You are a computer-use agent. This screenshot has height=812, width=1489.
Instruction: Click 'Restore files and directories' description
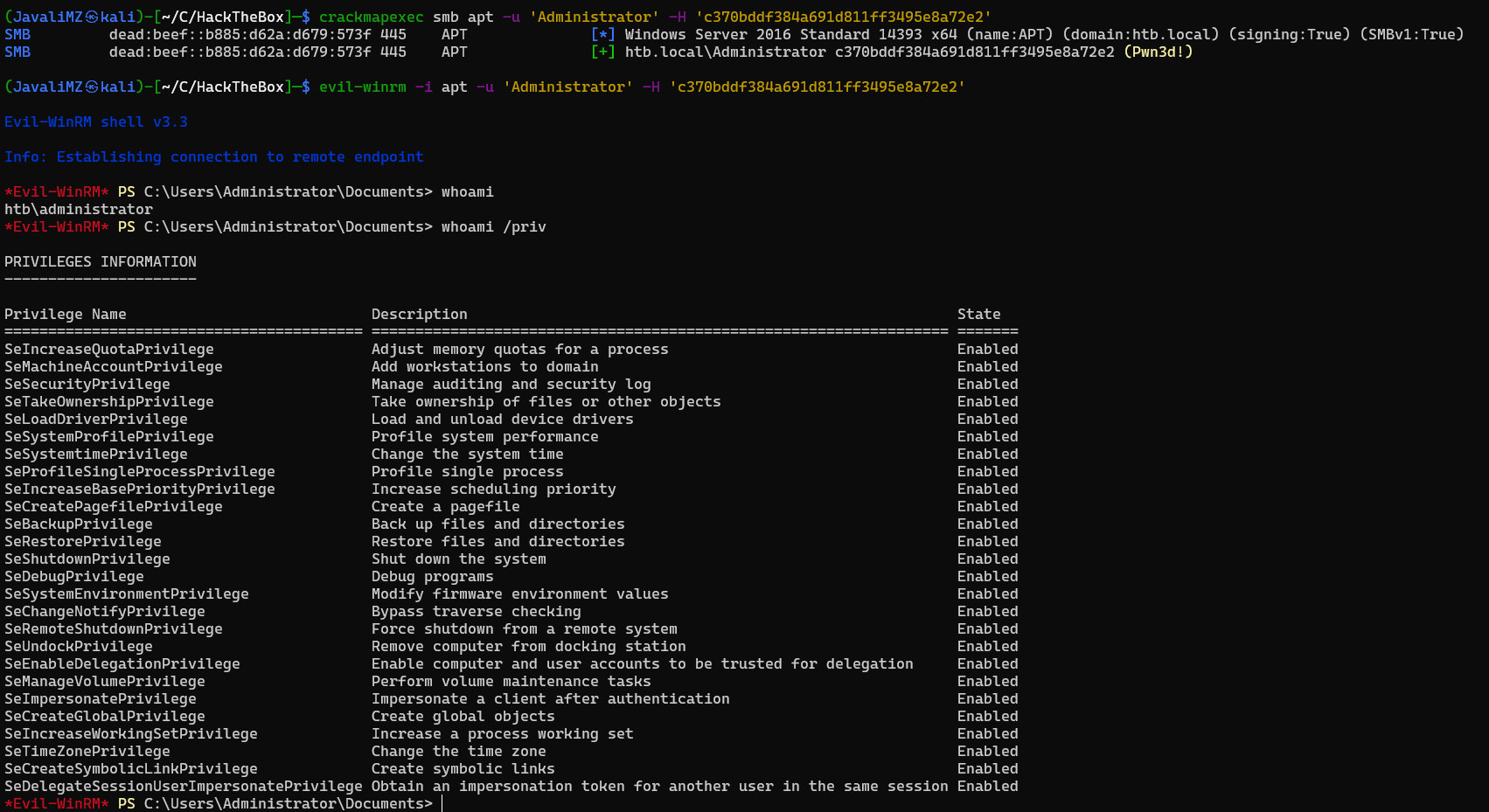click(x=498, y=541)
